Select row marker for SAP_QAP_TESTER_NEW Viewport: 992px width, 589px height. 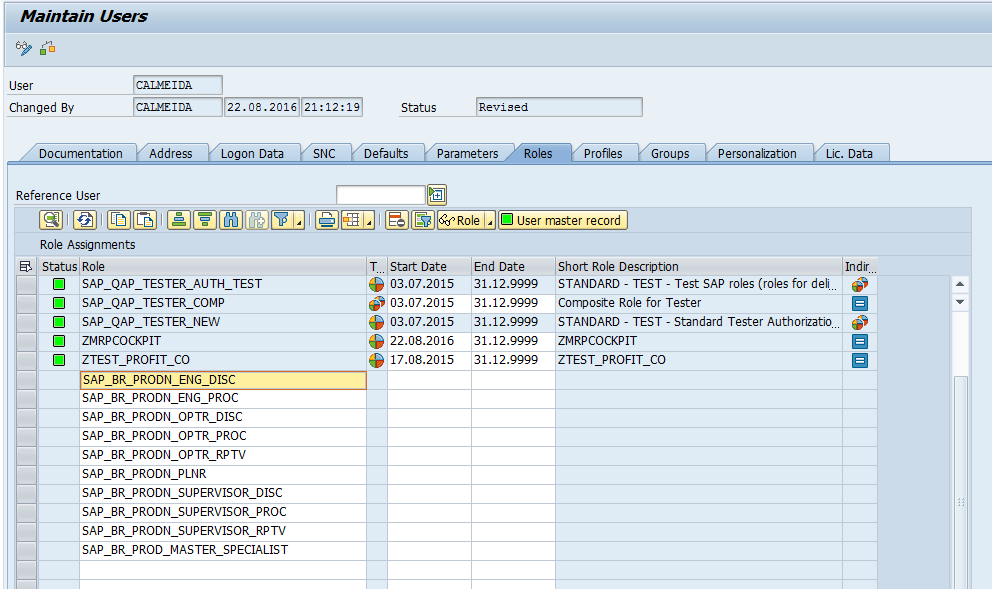pos(27,322)
